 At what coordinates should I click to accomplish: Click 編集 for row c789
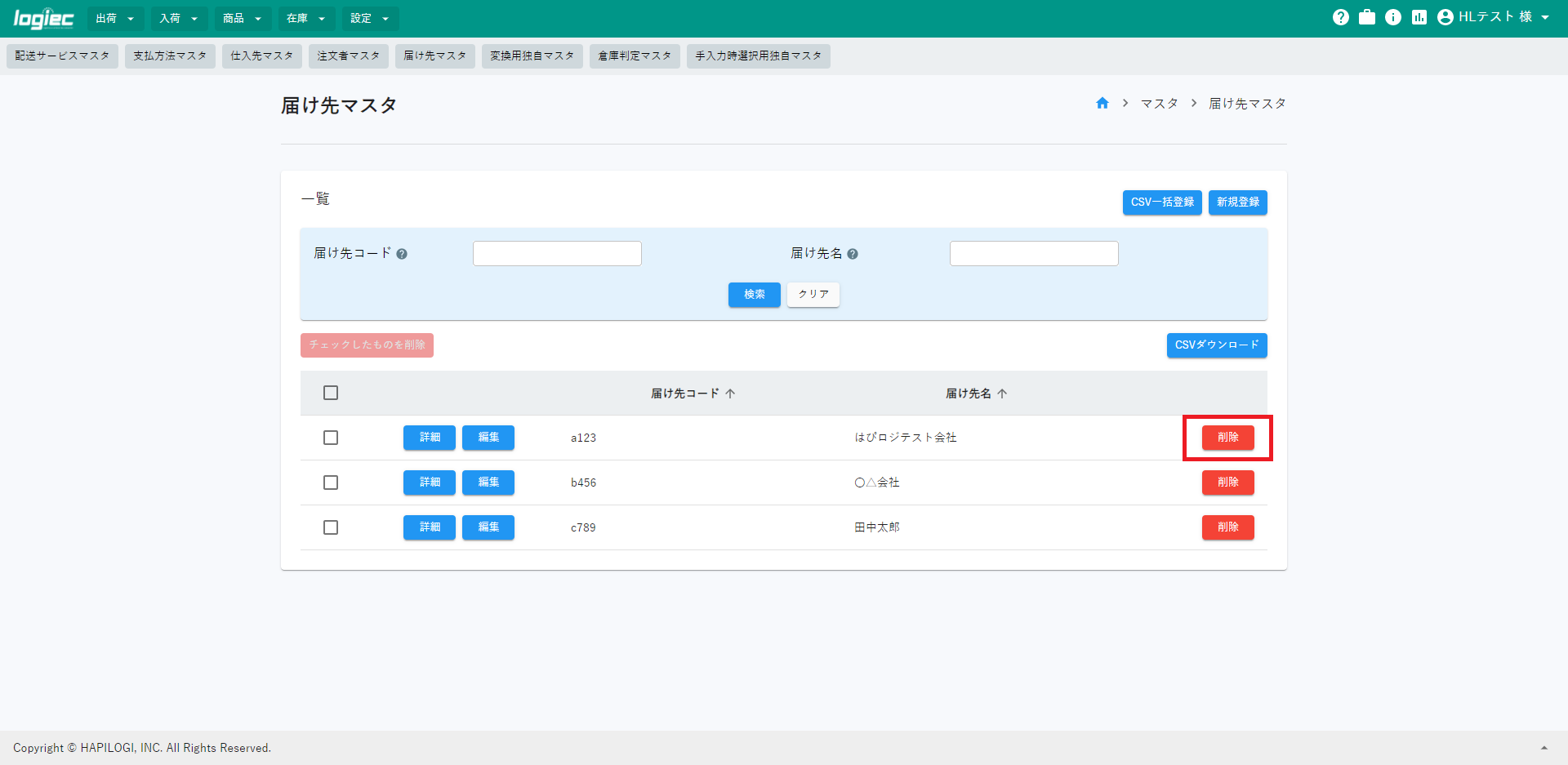488,527
